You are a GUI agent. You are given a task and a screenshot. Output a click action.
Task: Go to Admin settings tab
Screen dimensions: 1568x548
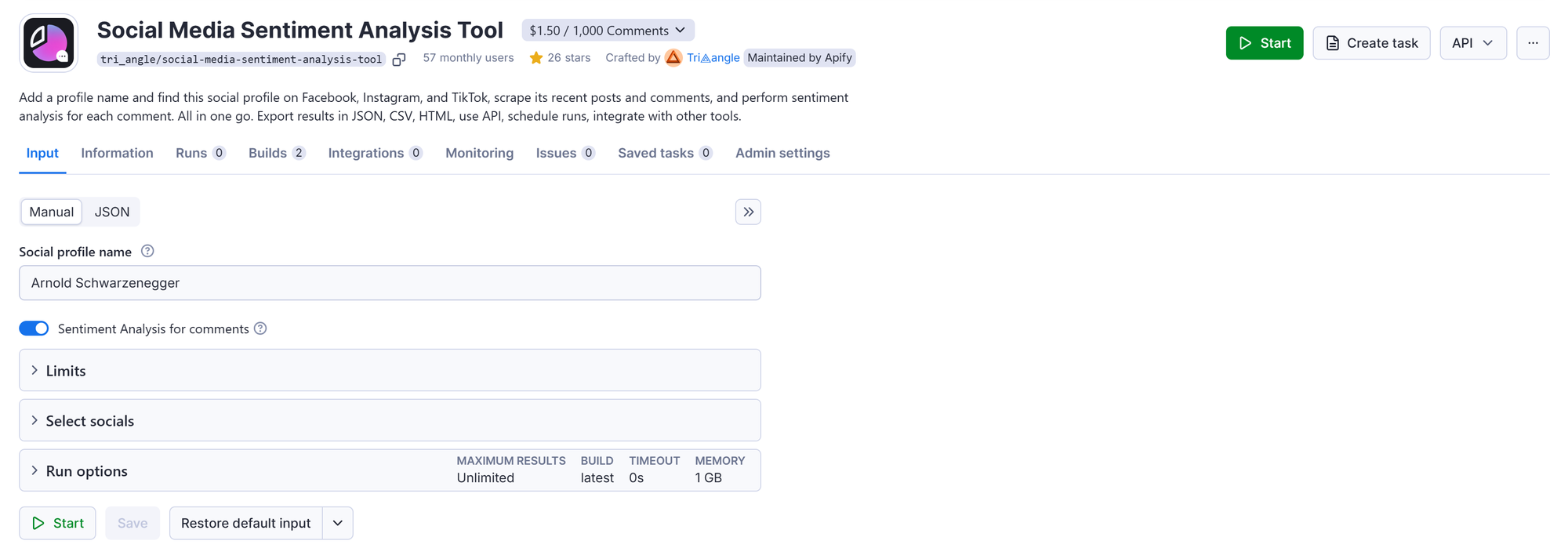782,153
